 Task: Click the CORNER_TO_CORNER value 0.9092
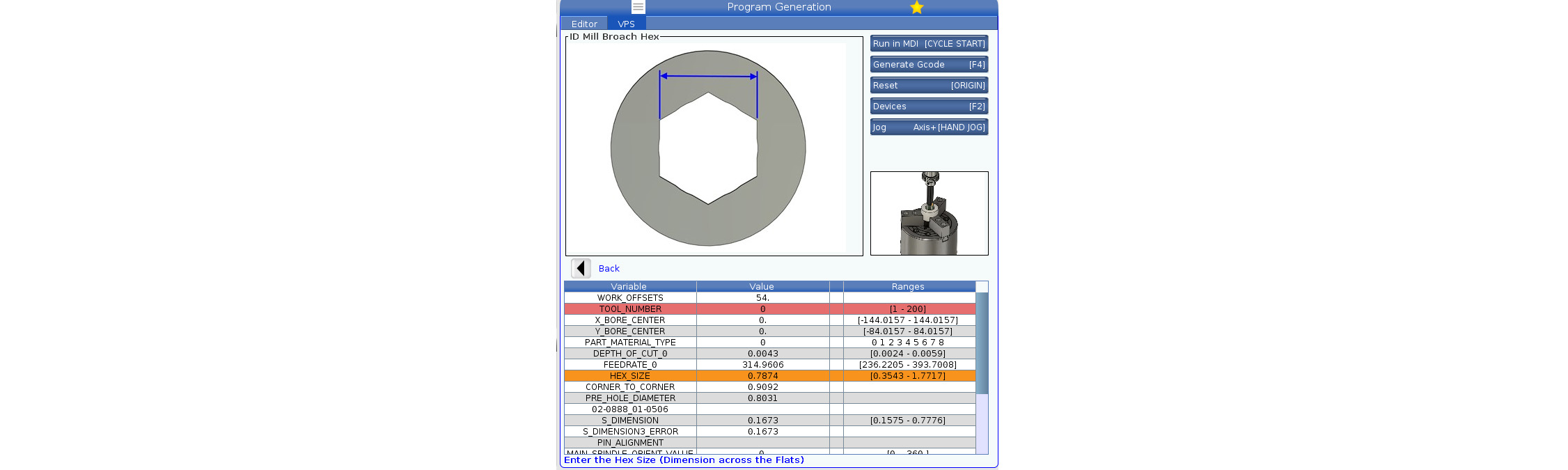762,387
